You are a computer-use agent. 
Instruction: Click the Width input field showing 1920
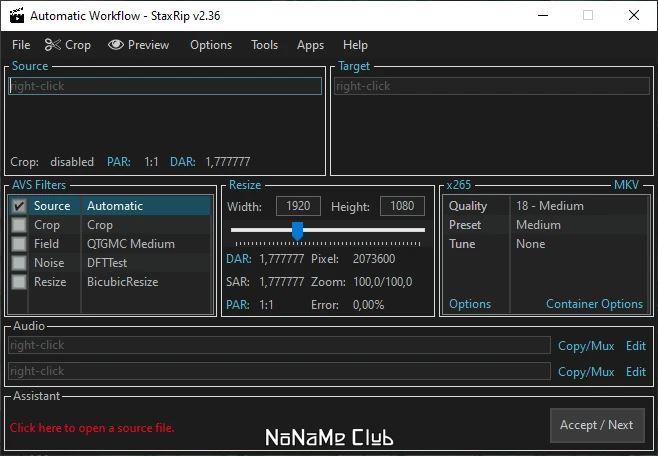[x=298, y=206]
